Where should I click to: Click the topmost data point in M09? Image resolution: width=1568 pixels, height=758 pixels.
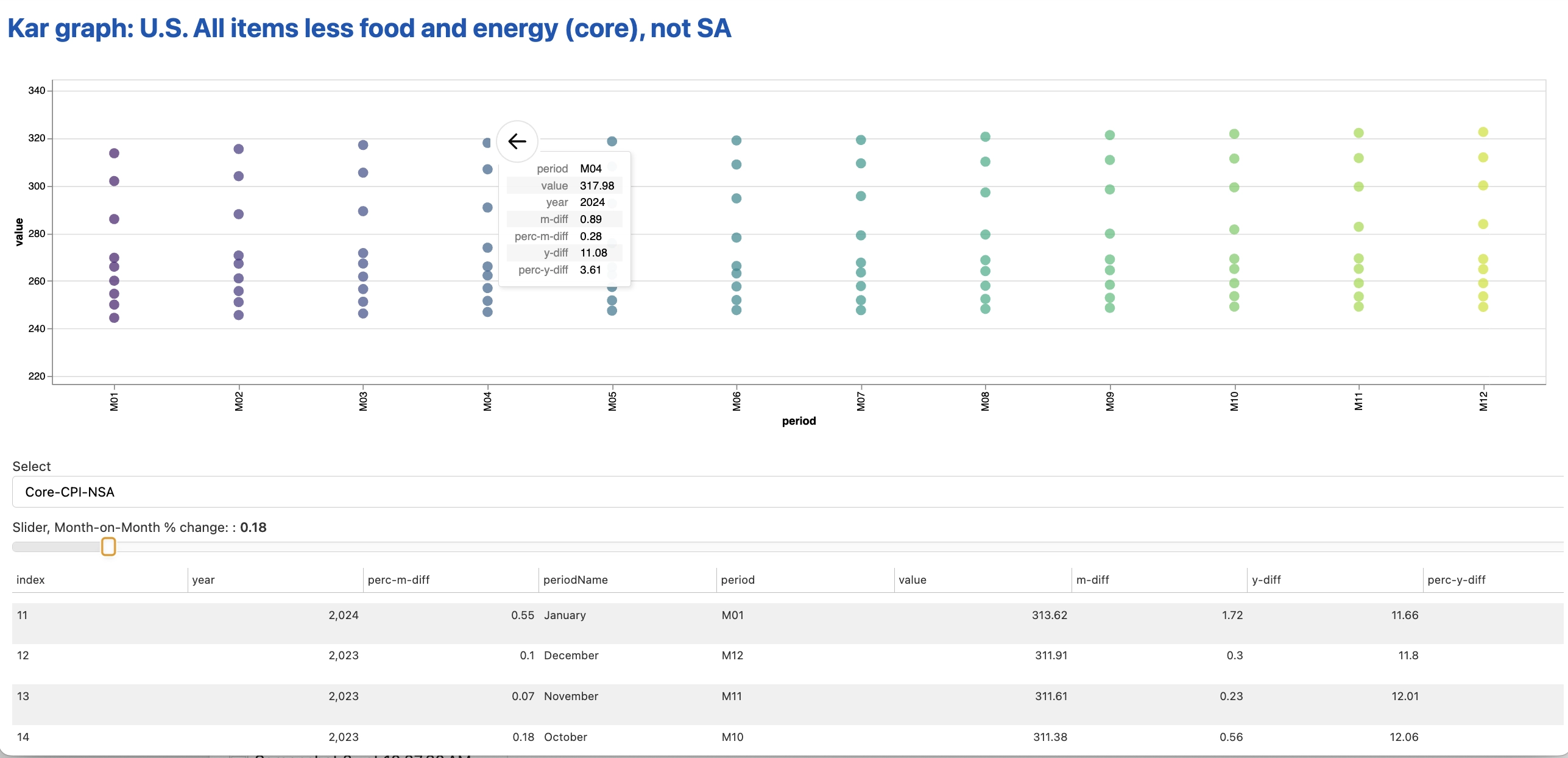pyautogui.click(x=1109, y=135)
